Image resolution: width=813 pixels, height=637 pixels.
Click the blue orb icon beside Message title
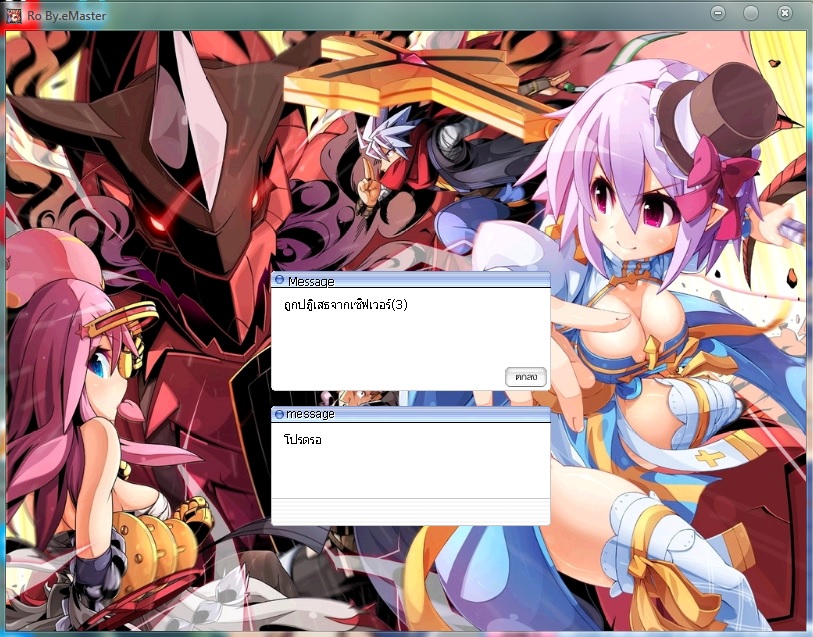(279, 280)
